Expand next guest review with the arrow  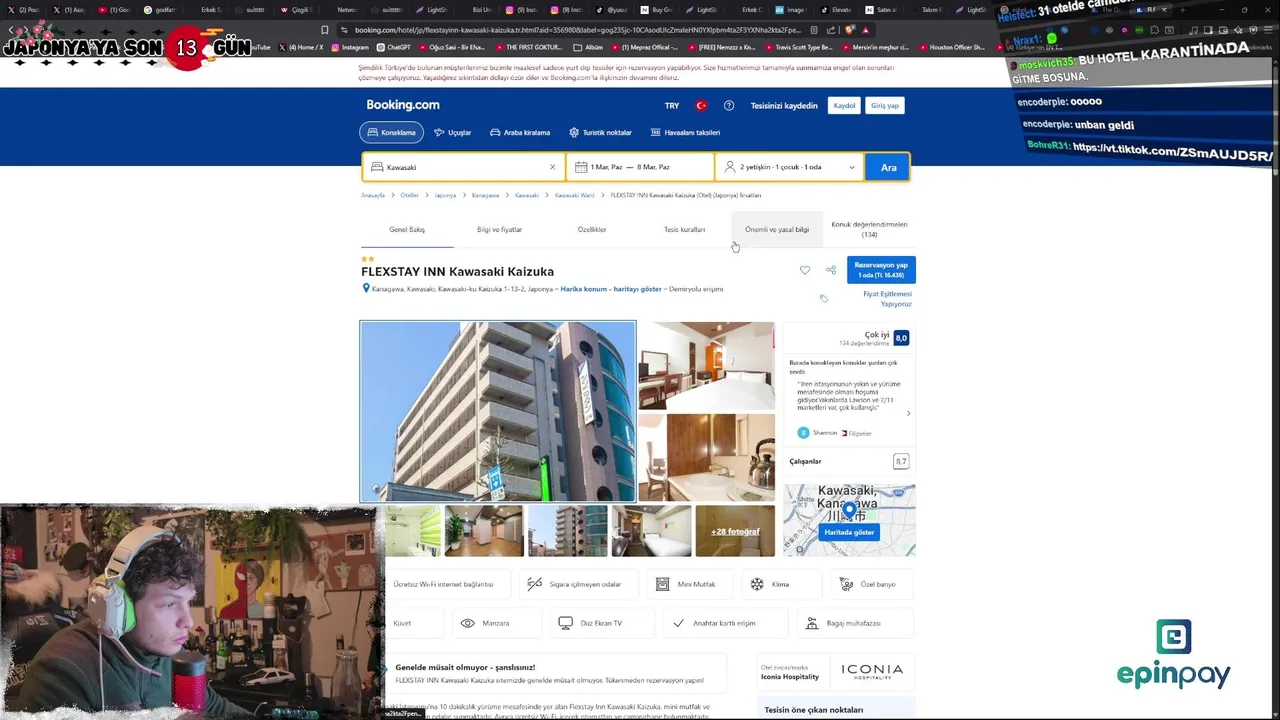click(x=908, y=413)
